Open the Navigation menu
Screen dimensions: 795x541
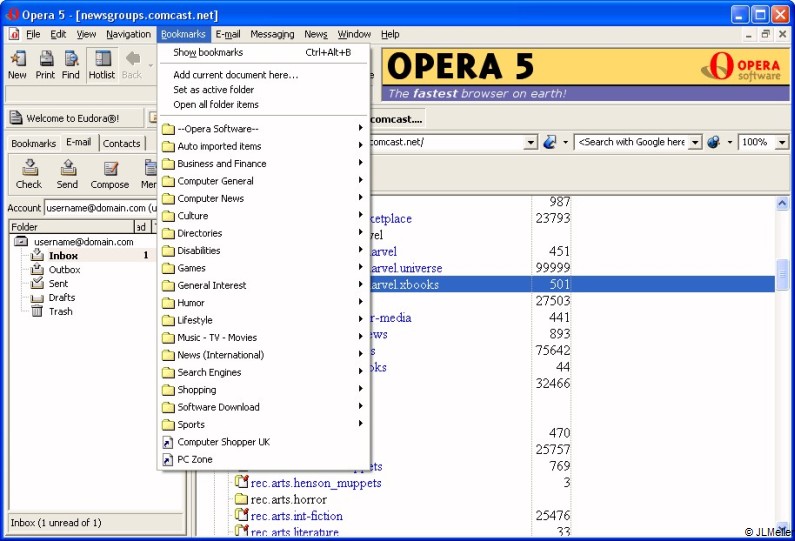[128, 34]
